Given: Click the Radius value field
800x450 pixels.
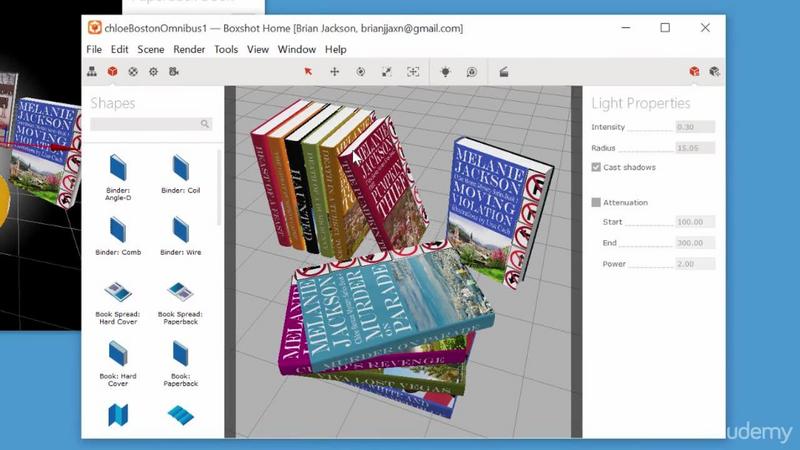Looking at the screenshot, I should pos(695,148).
